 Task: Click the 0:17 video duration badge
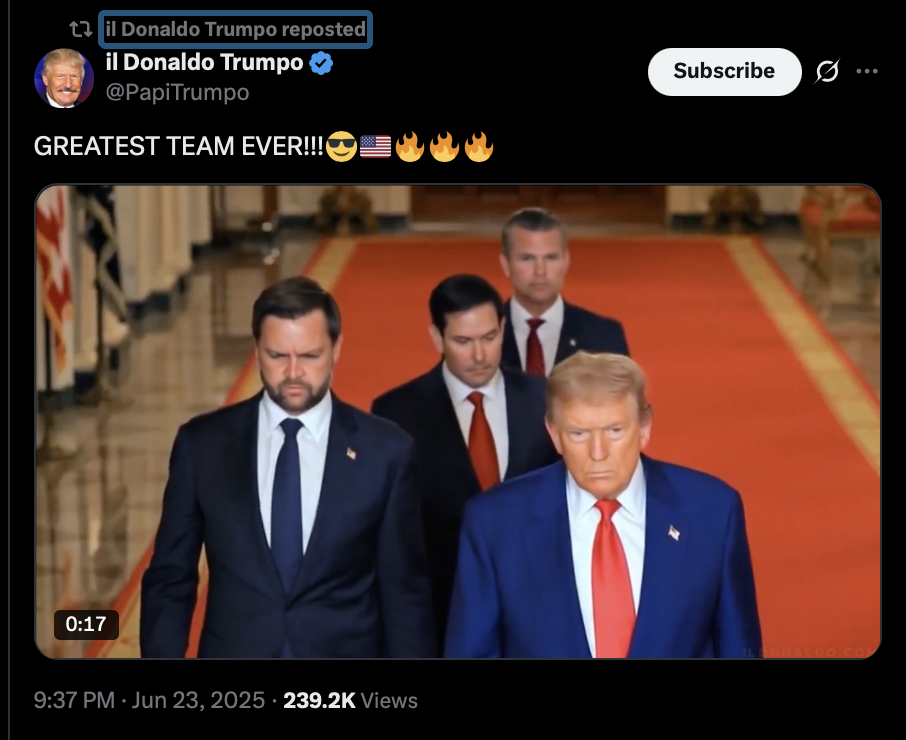tap(86, 624)
